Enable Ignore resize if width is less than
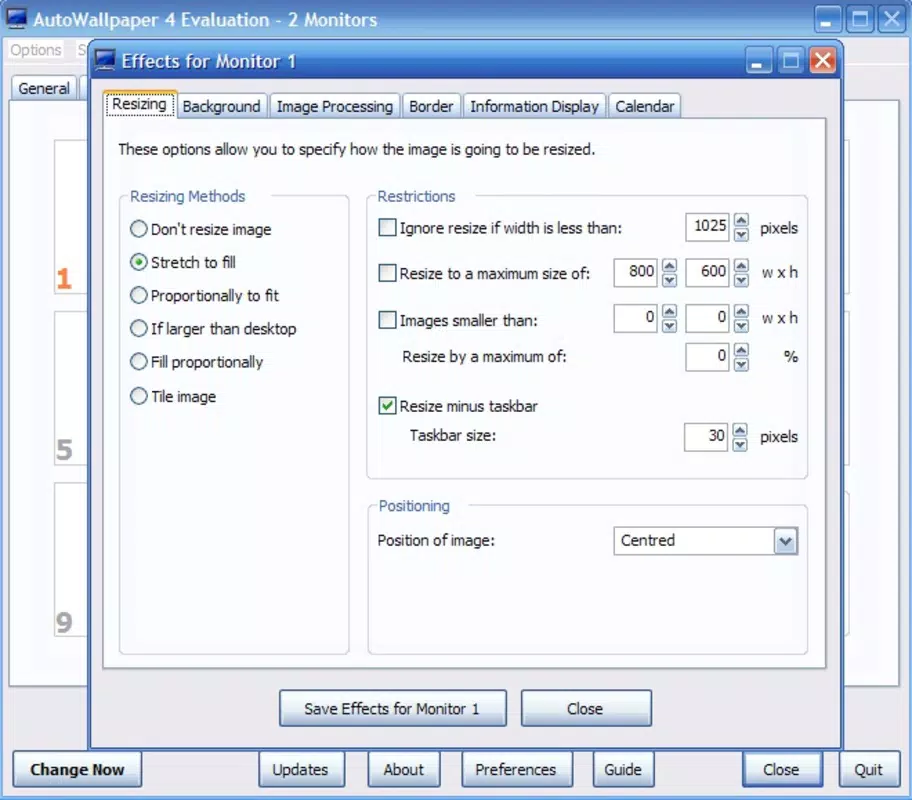This screenshot has width=912, height=800. click(387, 227)
